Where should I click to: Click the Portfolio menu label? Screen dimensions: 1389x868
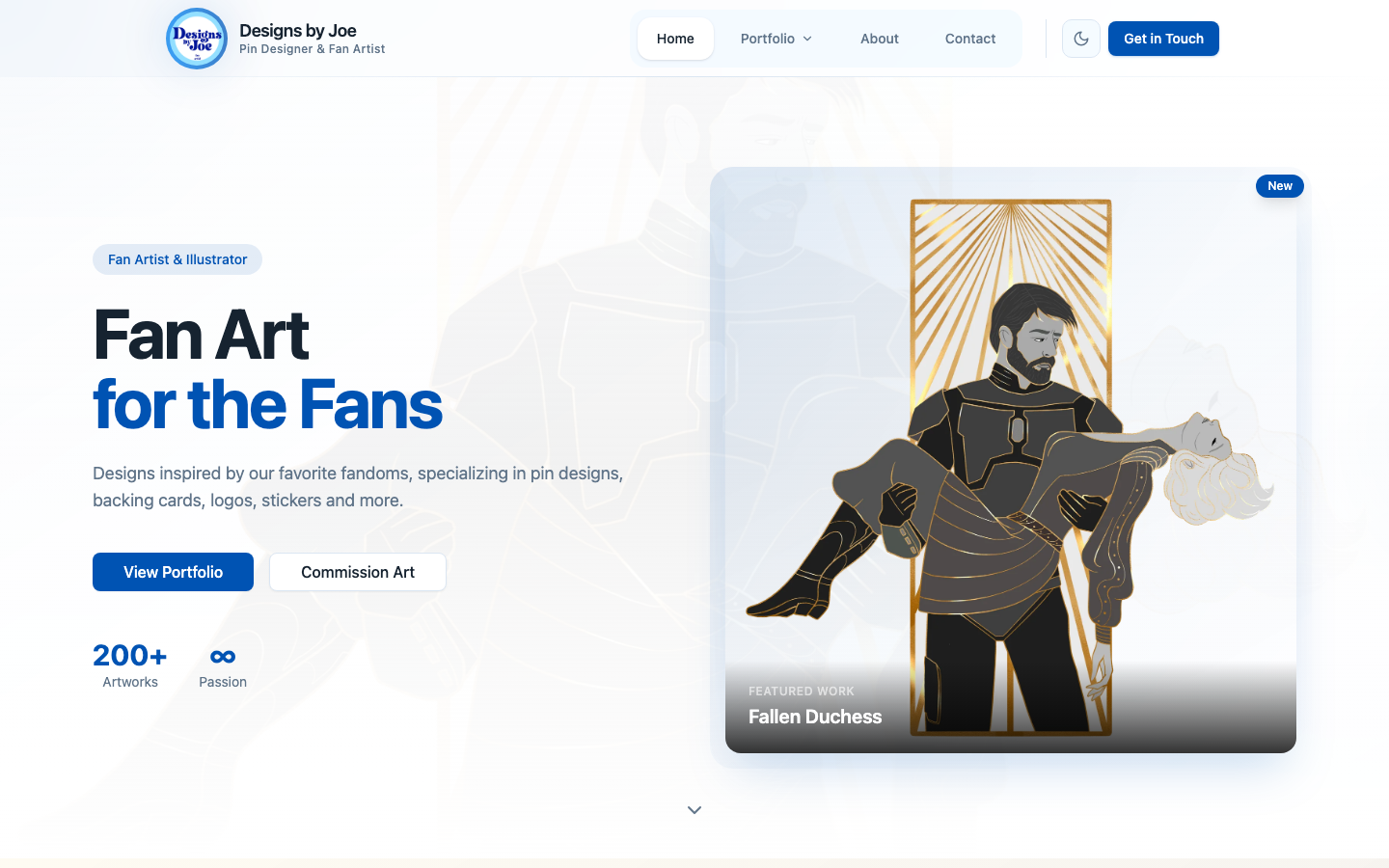[x=768, y=39]
